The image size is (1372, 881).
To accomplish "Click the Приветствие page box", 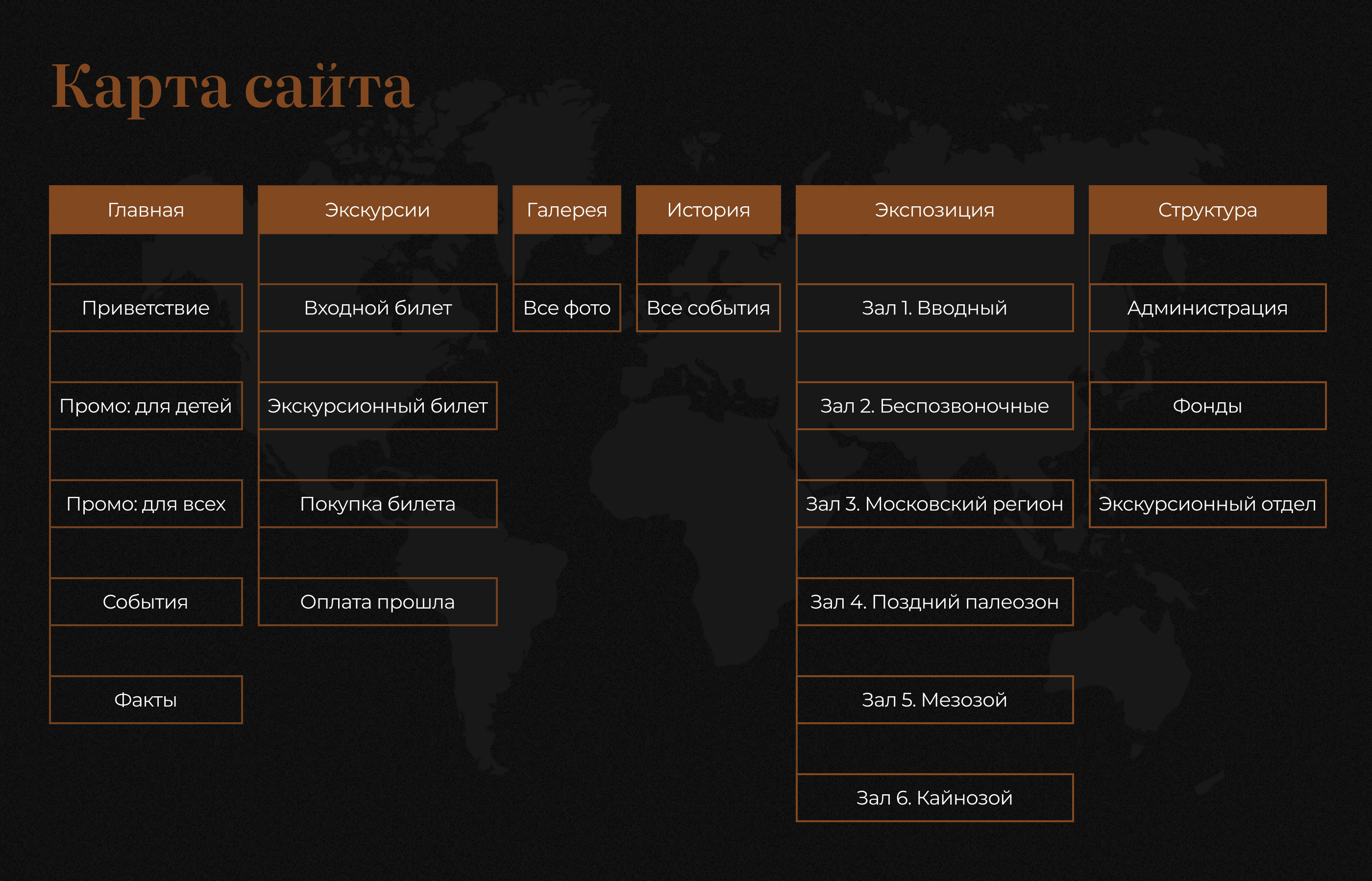I will [146, 308].
